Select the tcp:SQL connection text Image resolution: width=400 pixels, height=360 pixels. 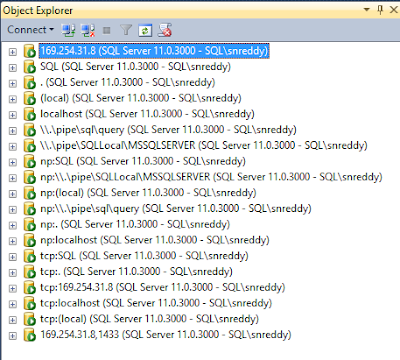144,256
